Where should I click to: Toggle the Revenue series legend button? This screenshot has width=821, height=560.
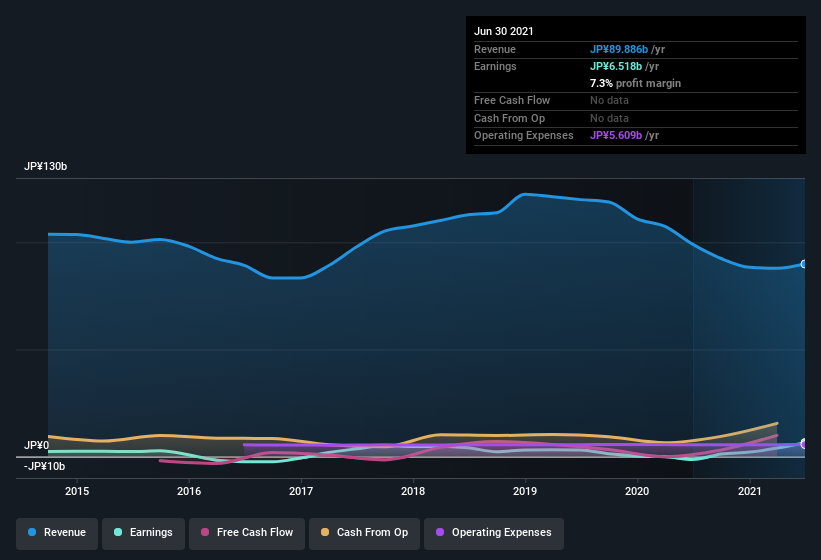(x=57, y=533)
